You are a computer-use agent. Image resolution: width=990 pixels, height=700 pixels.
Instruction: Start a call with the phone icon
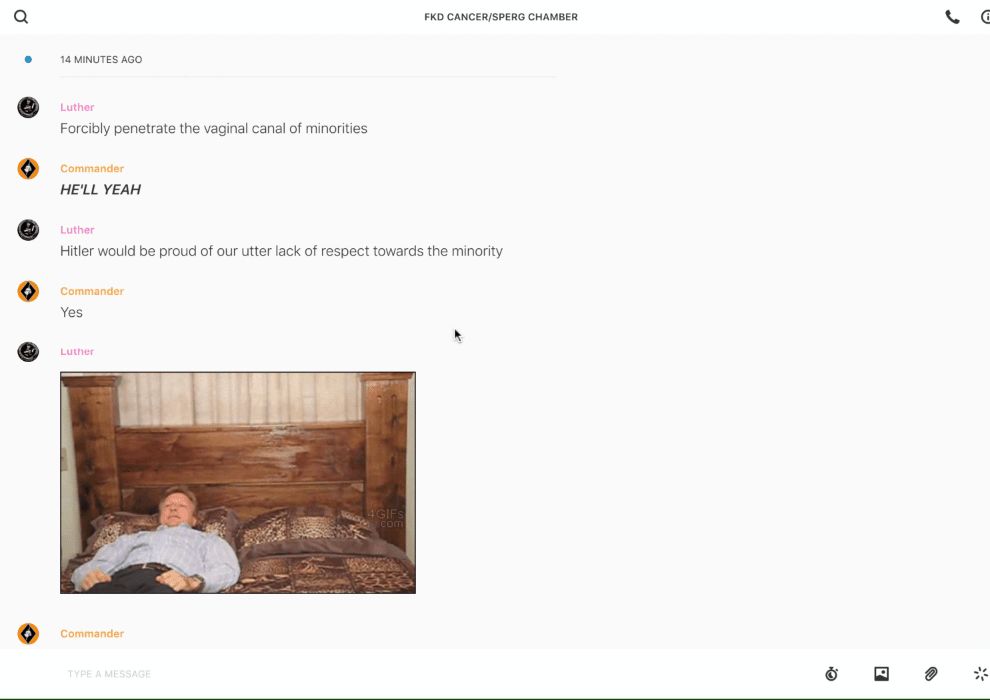click(x=952, y=17)
